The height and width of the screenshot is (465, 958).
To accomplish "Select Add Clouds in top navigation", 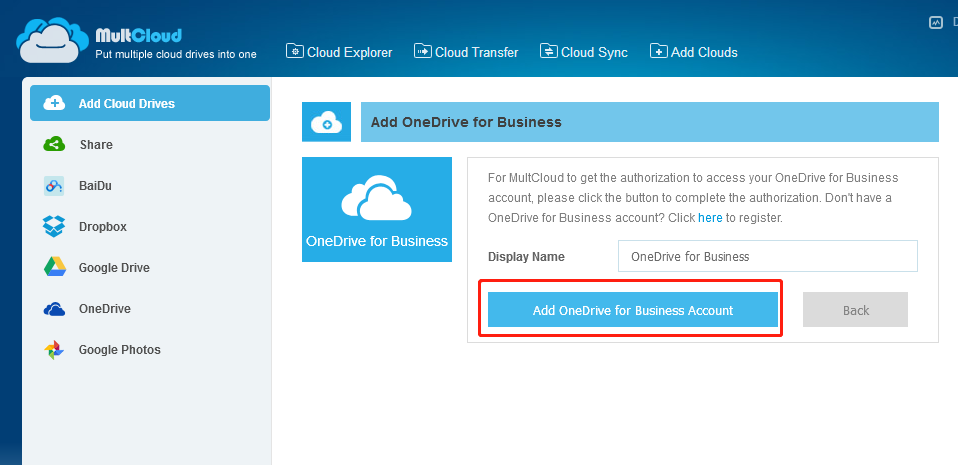I will coord(694,52).
